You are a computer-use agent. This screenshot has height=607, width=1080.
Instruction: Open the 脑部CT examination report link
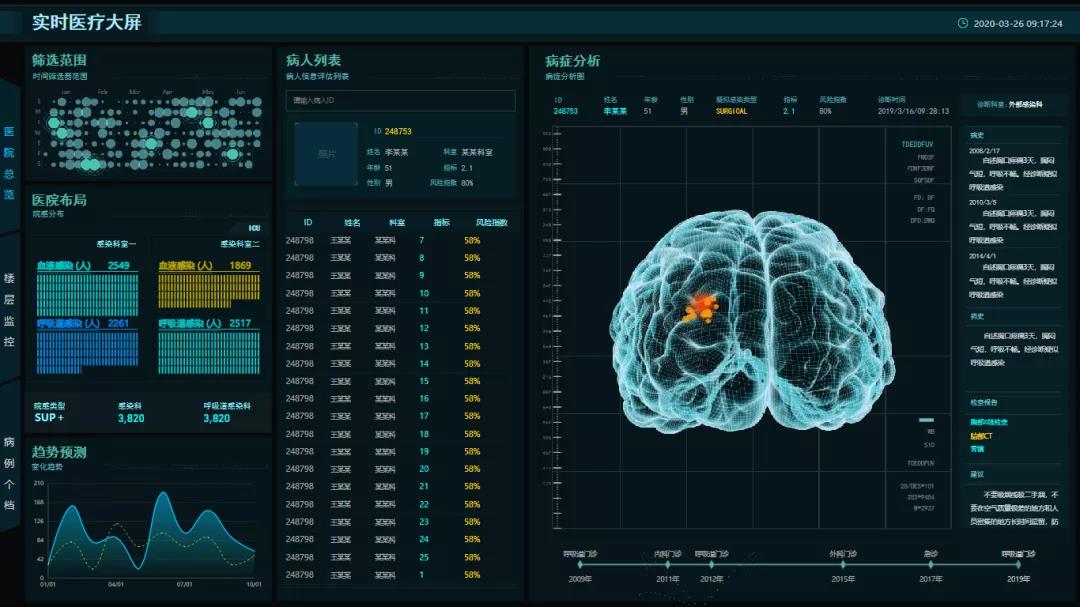981,435
